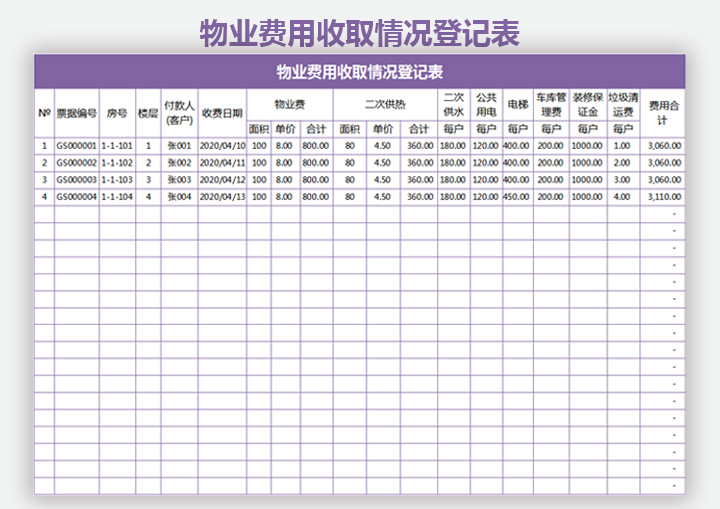Viewport: 720px width, 509px height.
Task: Click room number cell 1-1-101
Action: coord(117,146)
